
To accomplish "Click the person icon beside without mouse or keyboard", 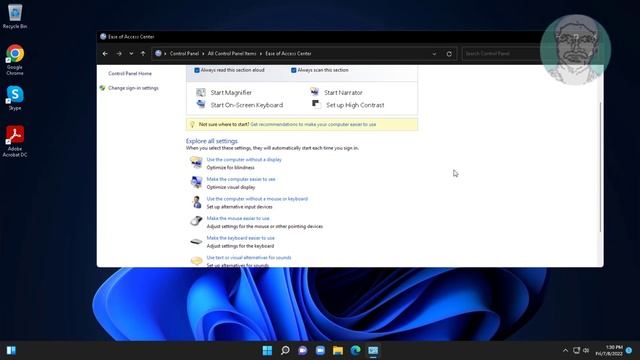I will [x=197, y=202].
